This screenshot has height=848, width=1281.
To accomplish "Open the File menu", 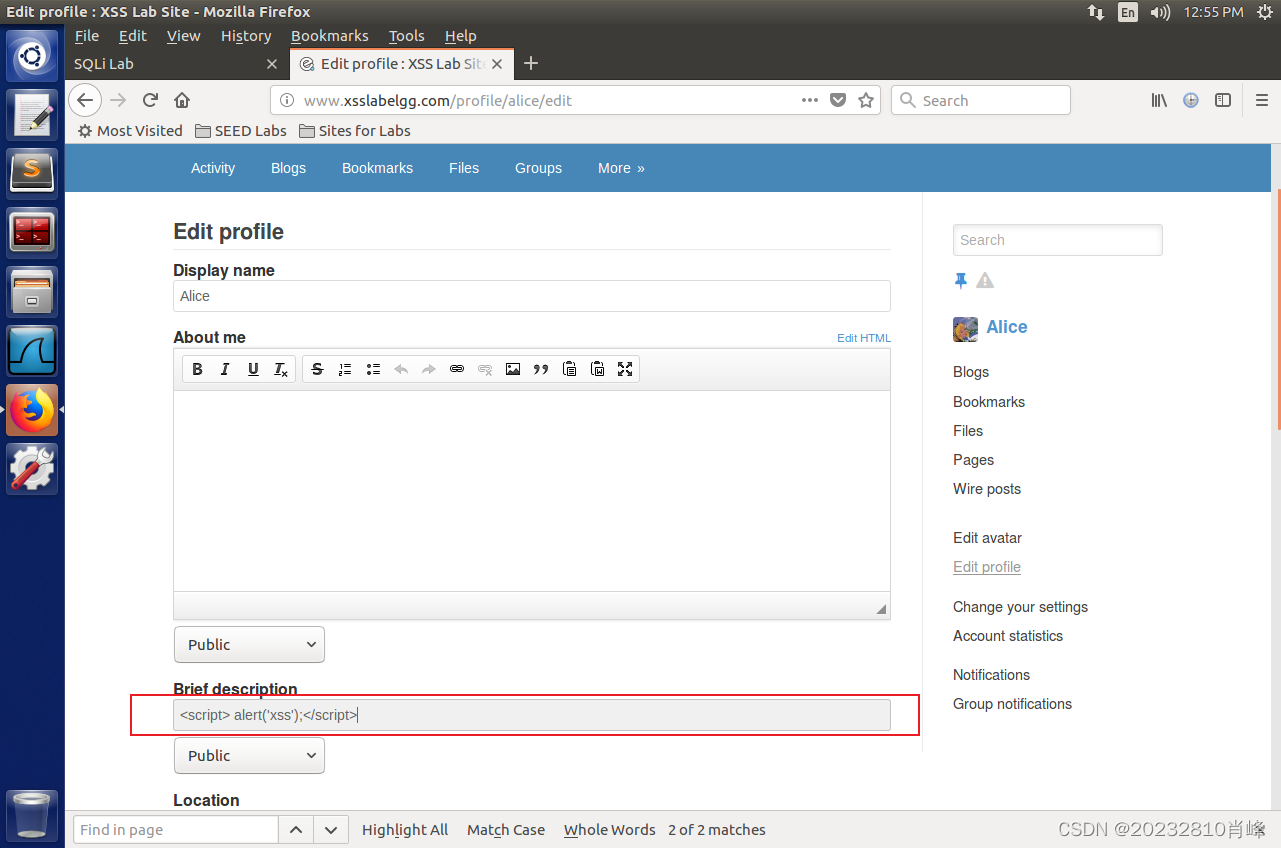I will (87, 36).
